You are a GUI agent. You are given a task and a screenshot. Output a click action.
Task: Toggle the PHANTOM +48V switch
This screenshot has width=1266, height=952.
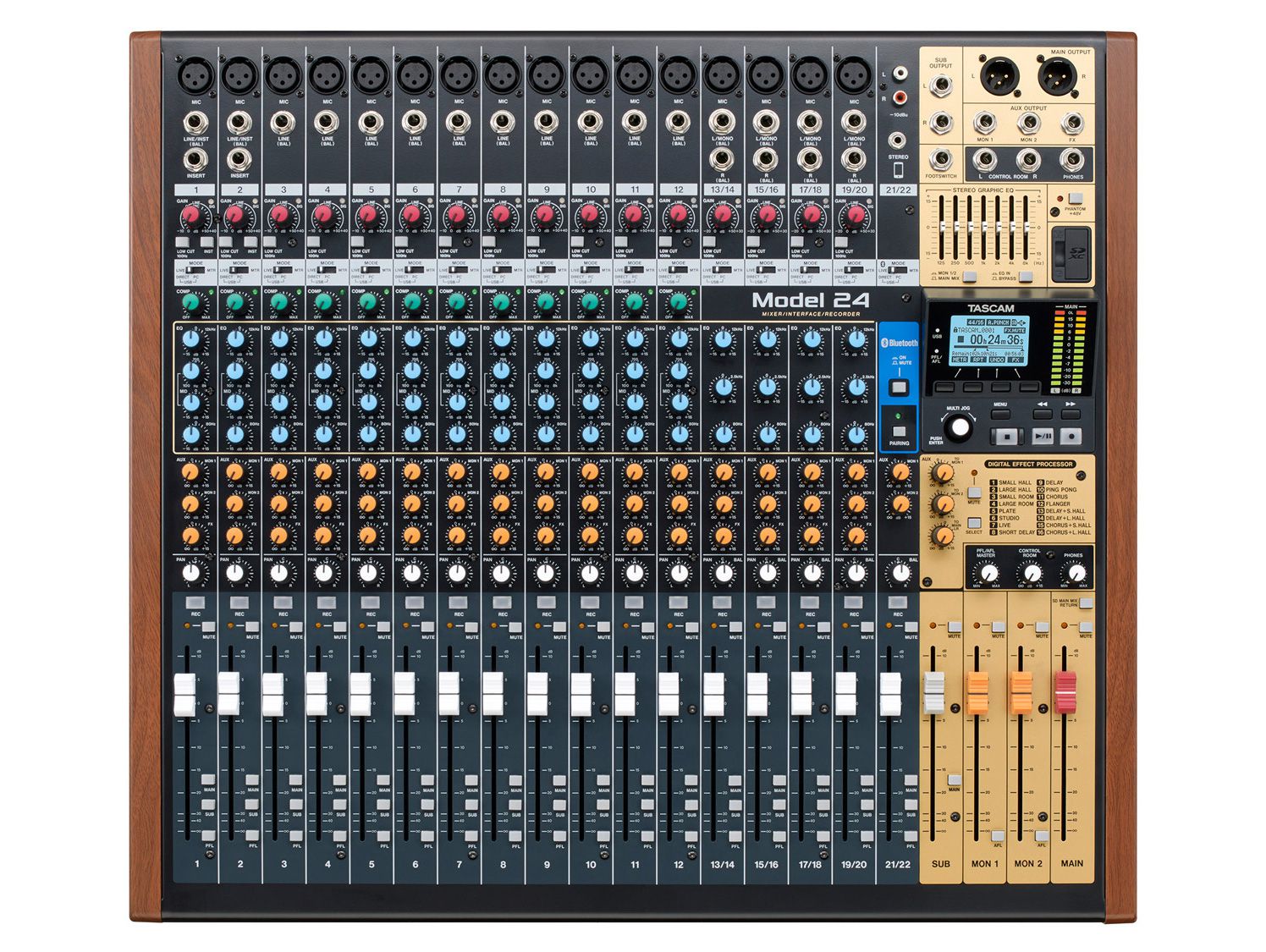click(1076, 198)
